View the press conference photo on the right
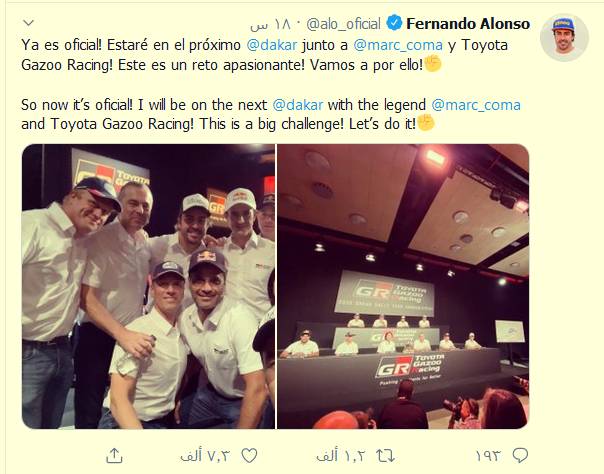Image resolution: width=604 pixels, height=474 pixels. [x=403, y=286]
